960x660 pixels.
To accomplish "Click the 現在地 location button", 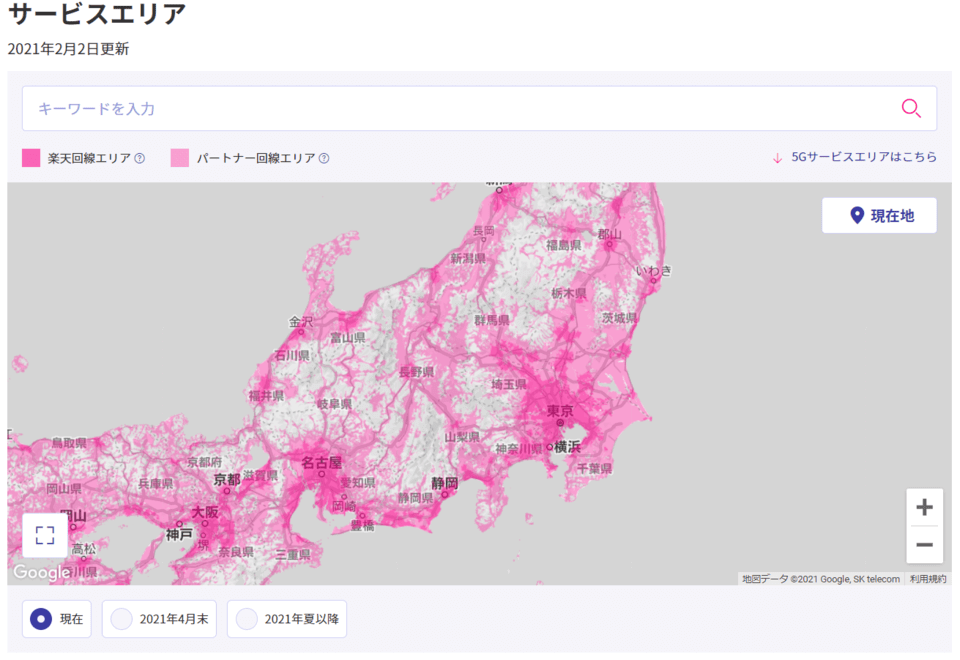I will click(x=879, y=216).
